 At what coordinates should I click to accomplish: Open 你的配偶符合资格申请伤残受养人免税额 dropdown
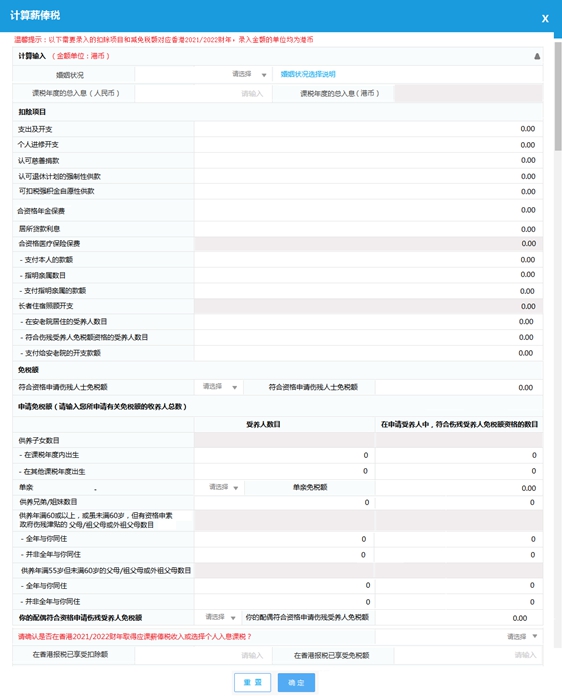coord(219,617)
